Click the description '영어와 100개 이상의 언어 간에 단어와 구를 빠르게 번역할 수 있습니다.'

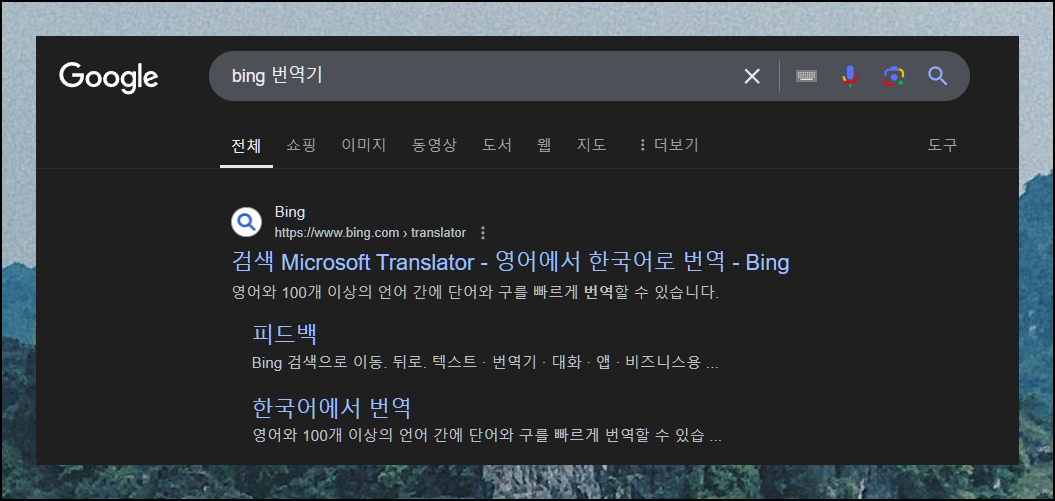point(475,293)
